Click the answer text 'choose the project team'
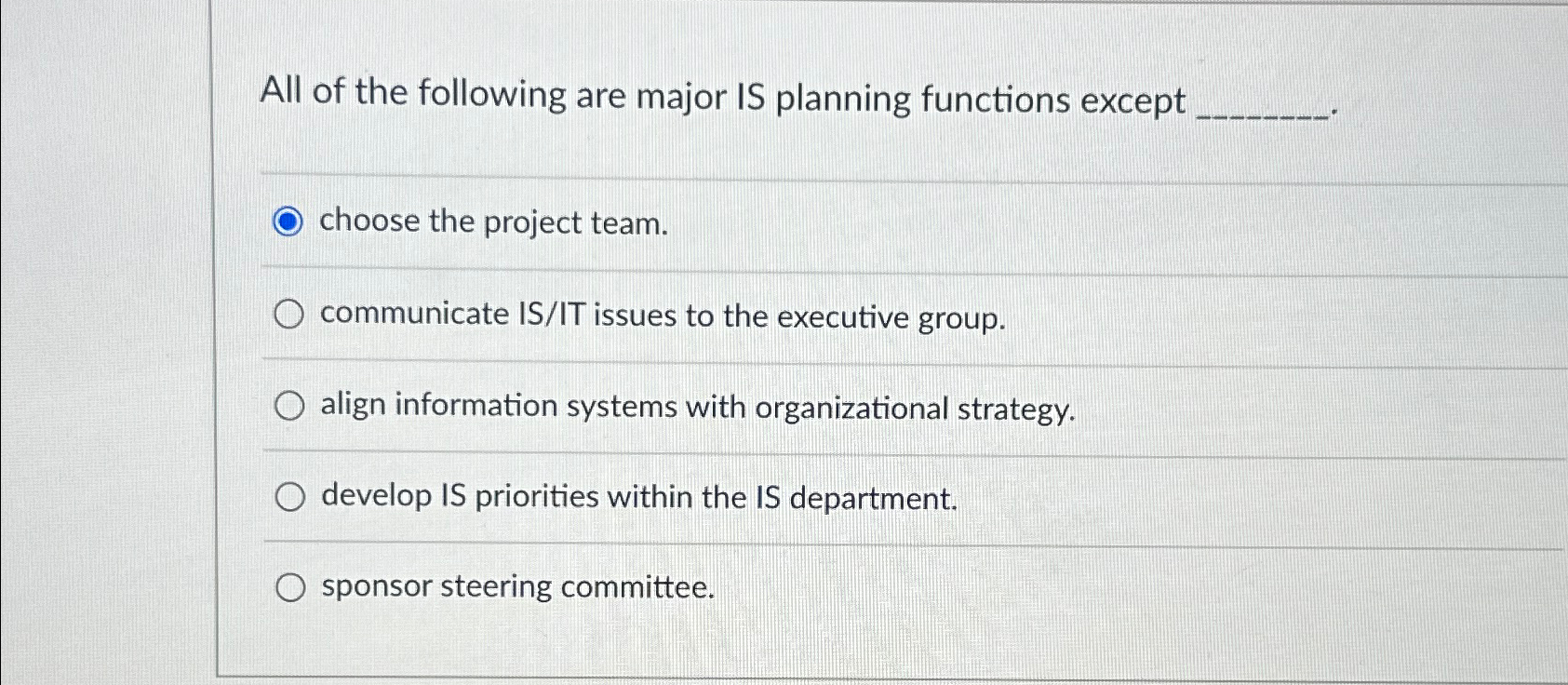This screenshot has height=685, width=1568. (x=491, y=222)
